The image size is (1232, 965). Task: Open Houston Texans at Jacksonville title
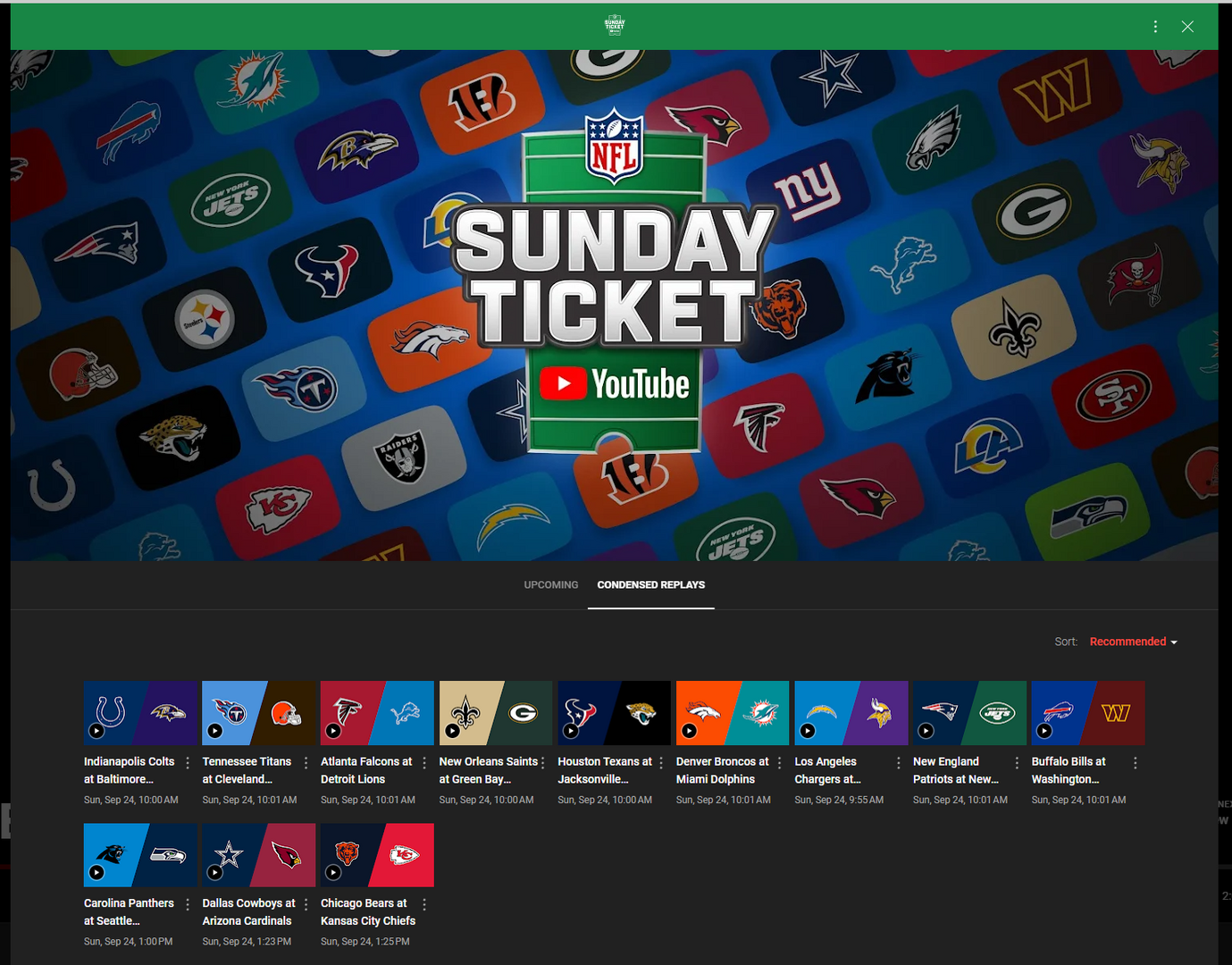605,770
